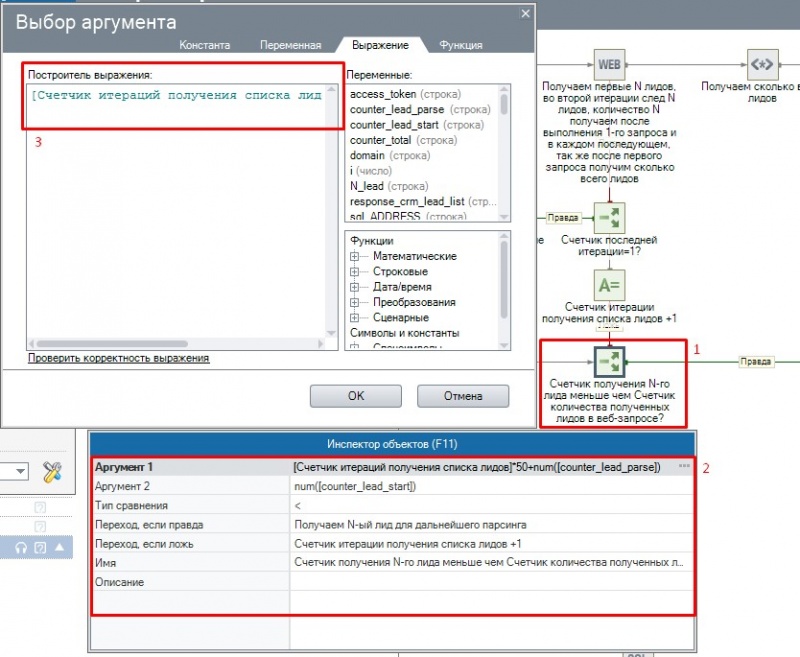800x657 pixels.
Task: Click the ellipsis button in Аргумент 1 row
Action: click(684, 466)
